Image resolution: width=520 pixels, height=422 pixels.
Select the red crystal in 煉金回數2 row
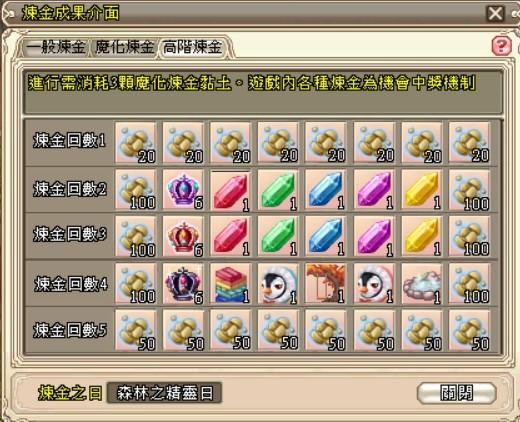point(231,190)
